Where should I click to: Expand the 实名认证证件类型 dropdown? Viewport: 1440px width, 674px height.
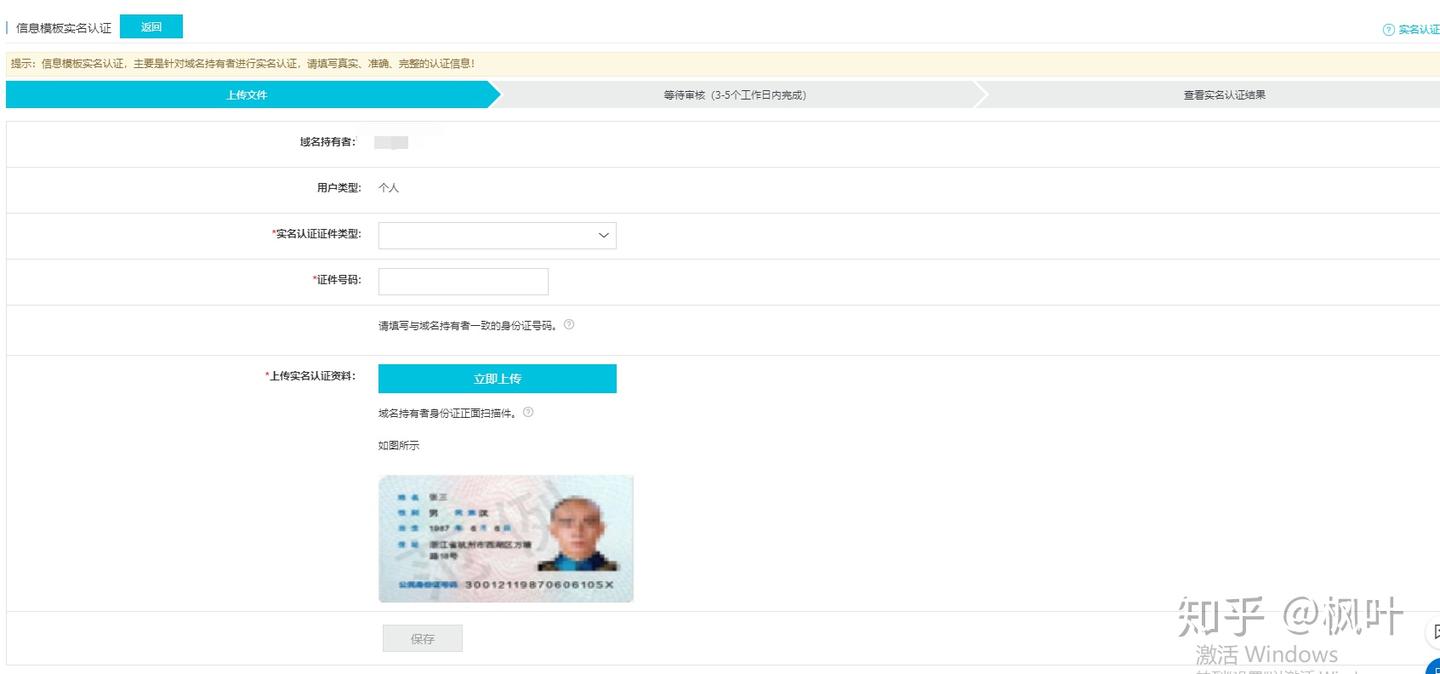pyautogui.click(x=497, y=235)
